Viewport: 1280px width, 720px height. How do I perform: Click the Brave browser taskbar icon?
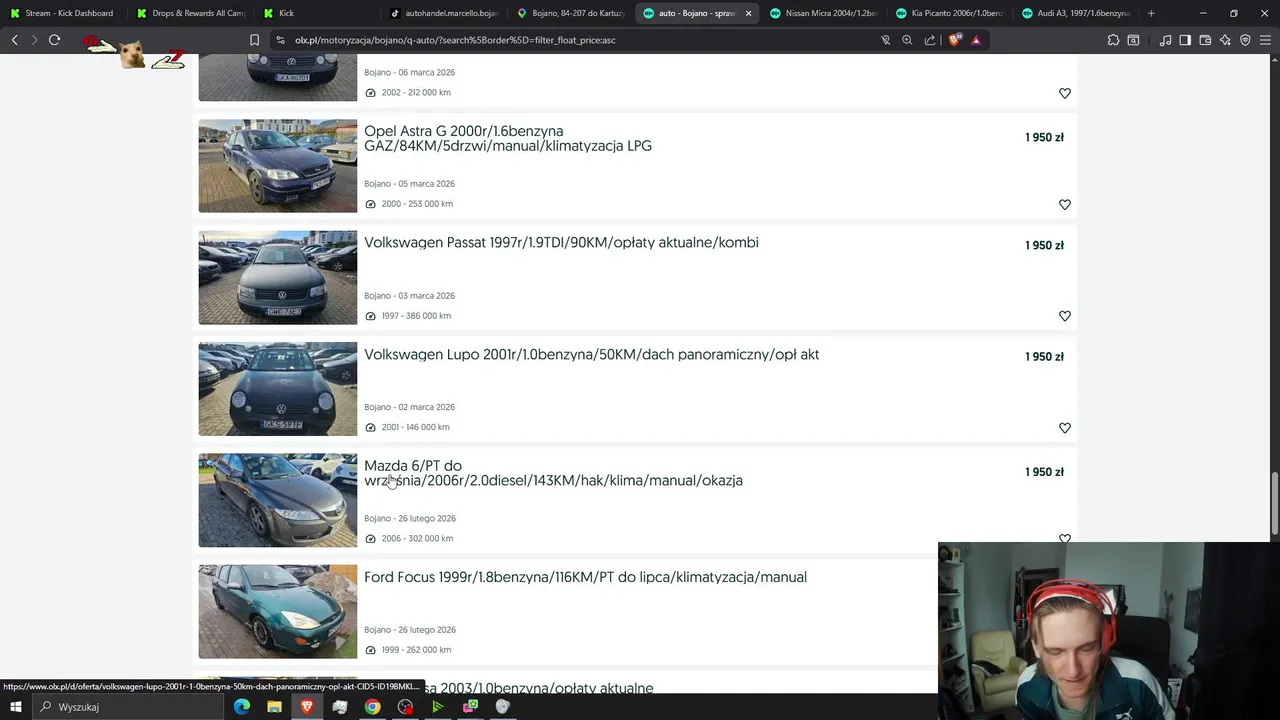(307, 707)
